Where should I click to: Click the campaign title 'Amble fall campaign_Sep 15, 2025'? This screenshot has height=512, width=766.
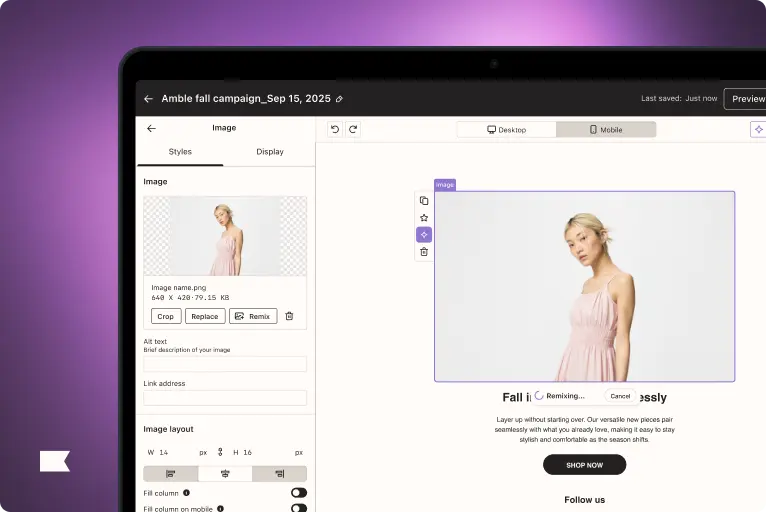click(x=246, y=99)
